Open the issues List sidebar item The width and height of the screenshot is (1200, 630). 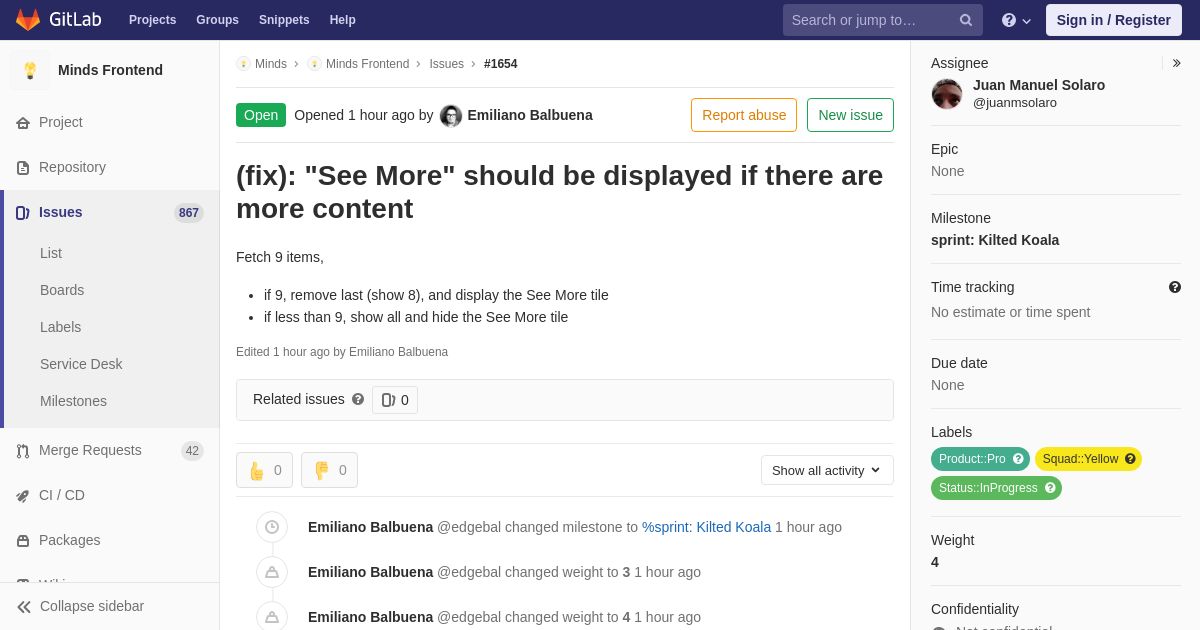pyautogui.click(x=51, y=253)
